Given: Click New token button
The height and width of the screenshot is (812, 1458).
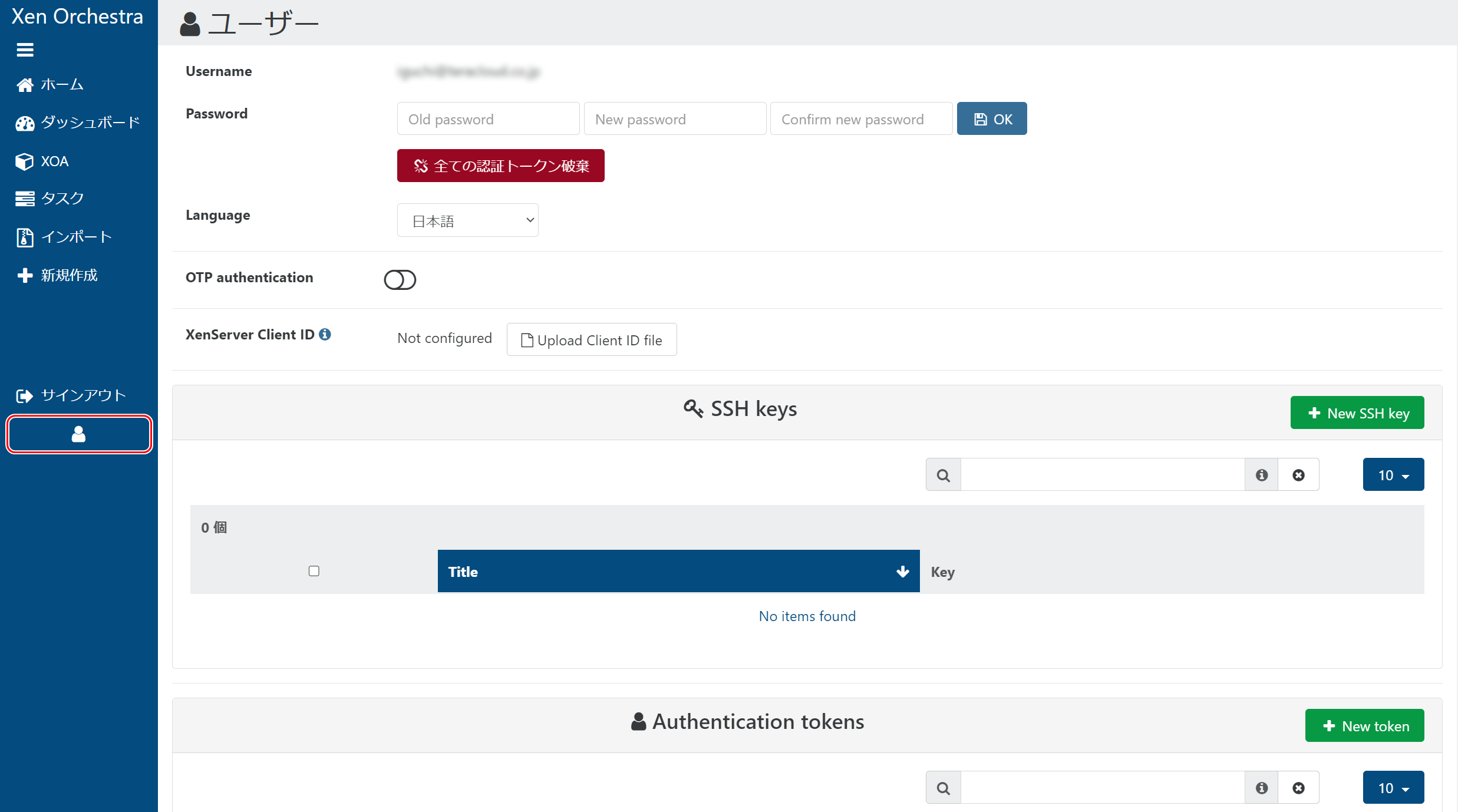Looking at the screenshot, I should (1365, 726).
